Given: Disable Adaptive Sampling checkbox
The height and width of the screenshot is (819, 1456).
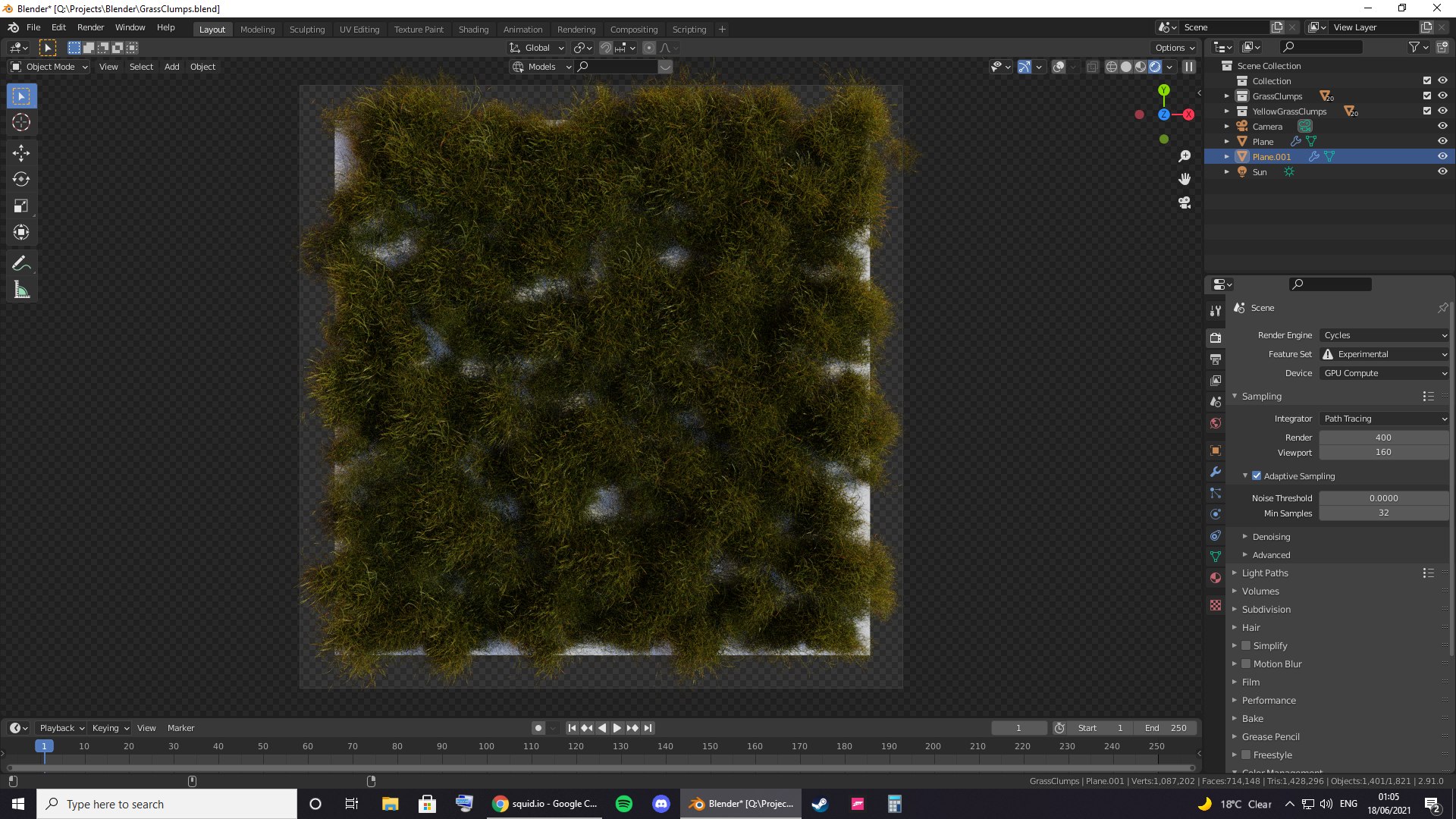Looking at the screenshot, I should click(1257, 476).
